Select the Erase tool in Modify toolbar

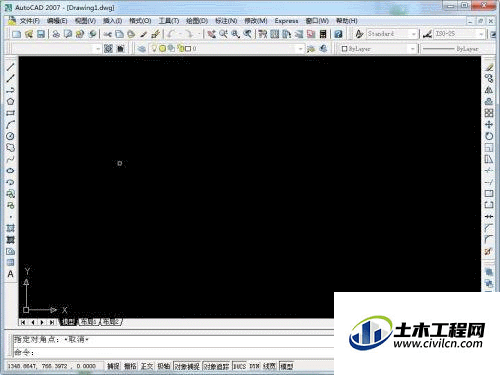coord(489,67)
